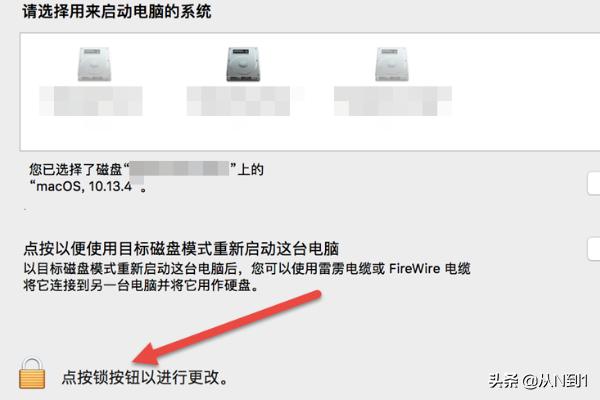The width and height of the screenshot is (600, 400).
Task: Click the '点按以便使用目标磁盘模式重新启动这台电脑' heading
Action: click(x=181, y=249)
